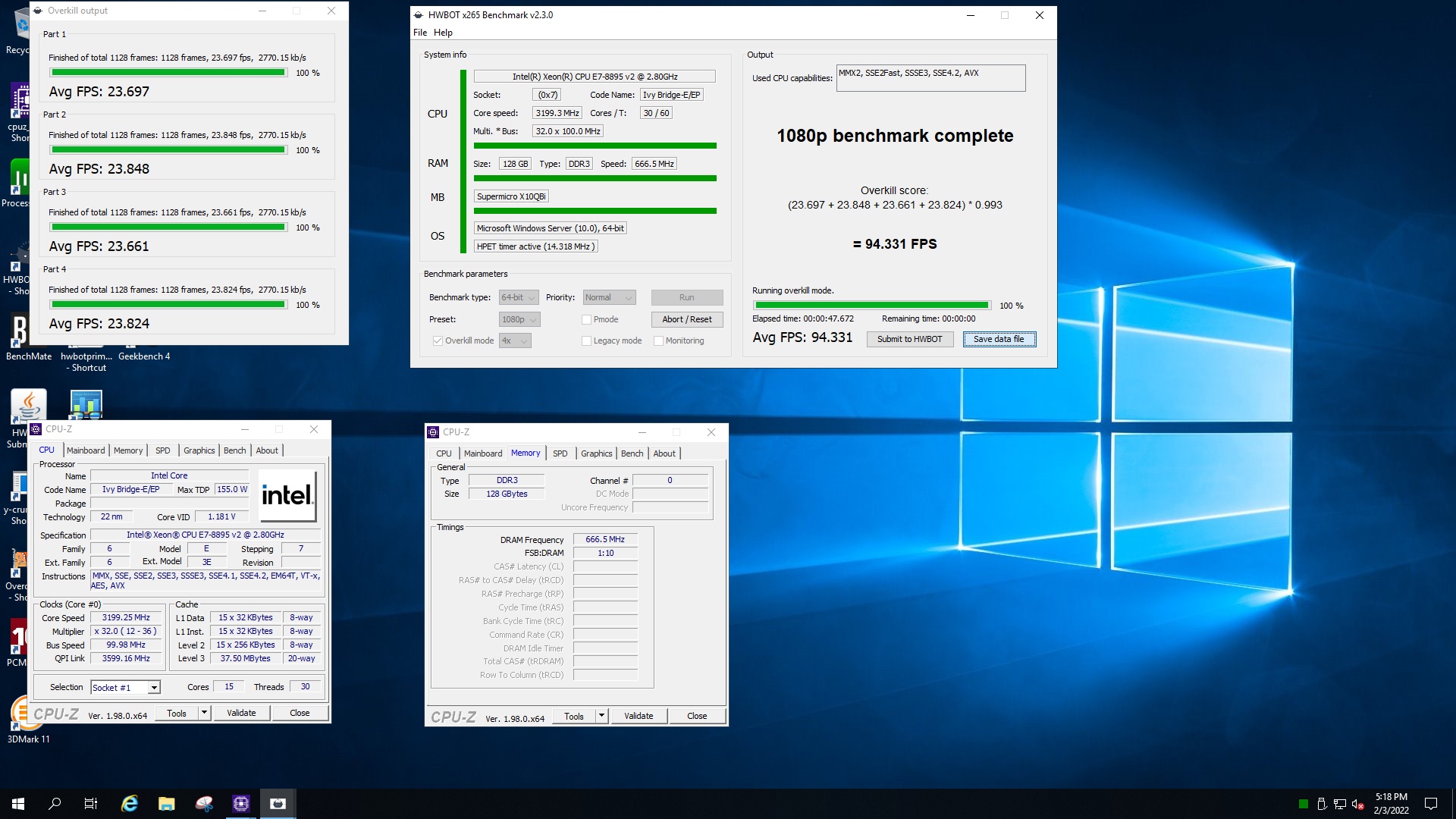Click the HPET timer active field
The image size is (1456, 819).
[536, 246]
